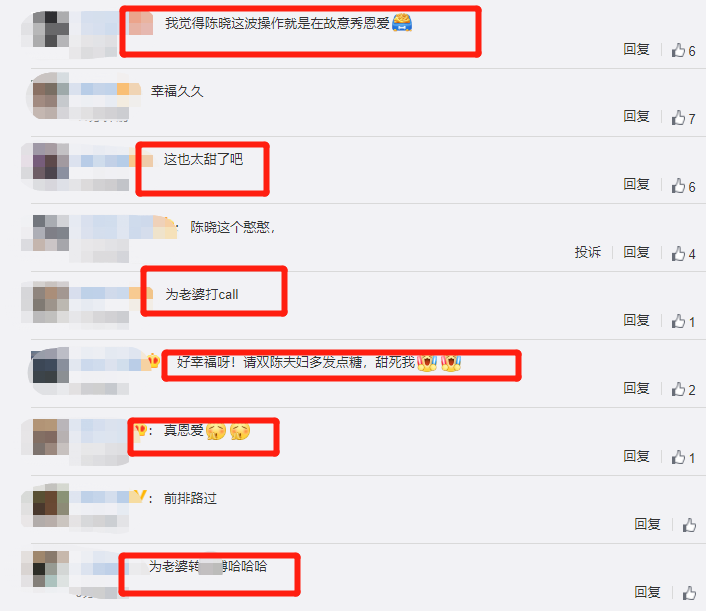This screenshot has height=611, width=706.
Task: Thumbs-up the 真恩爱 comment
Action: 679,457
